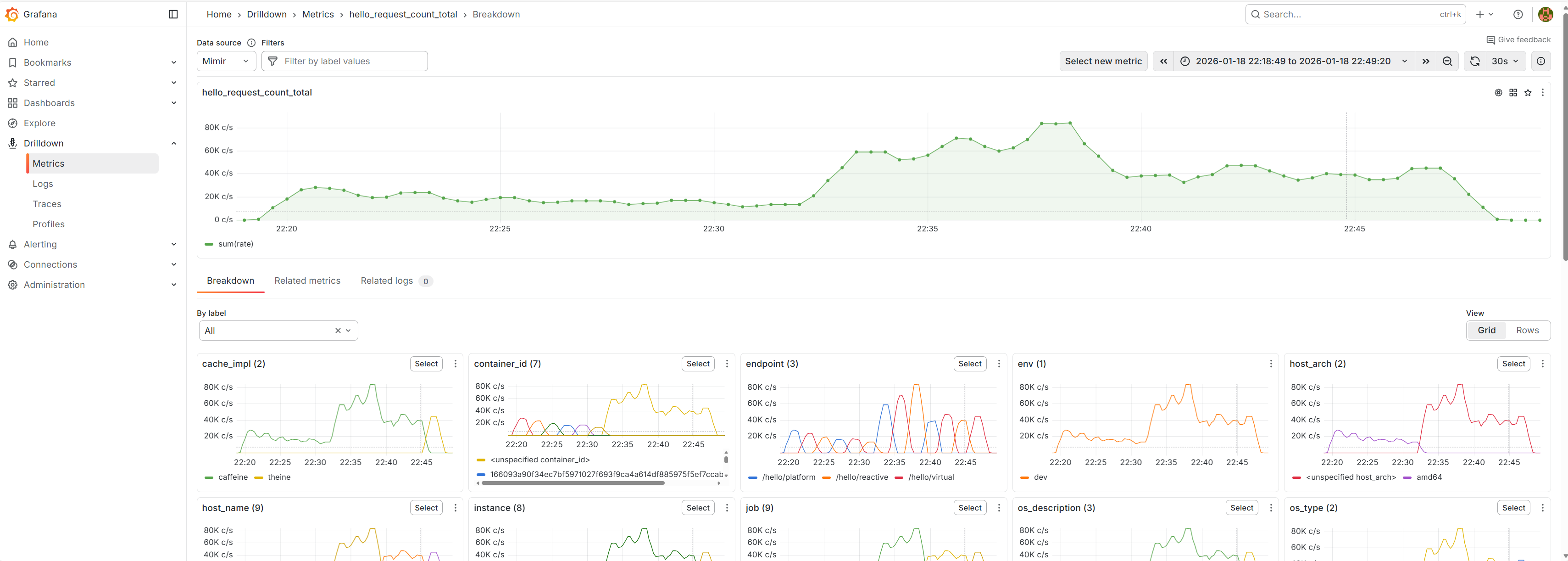Star the hello_request_count_total panel

[1529, 93]
